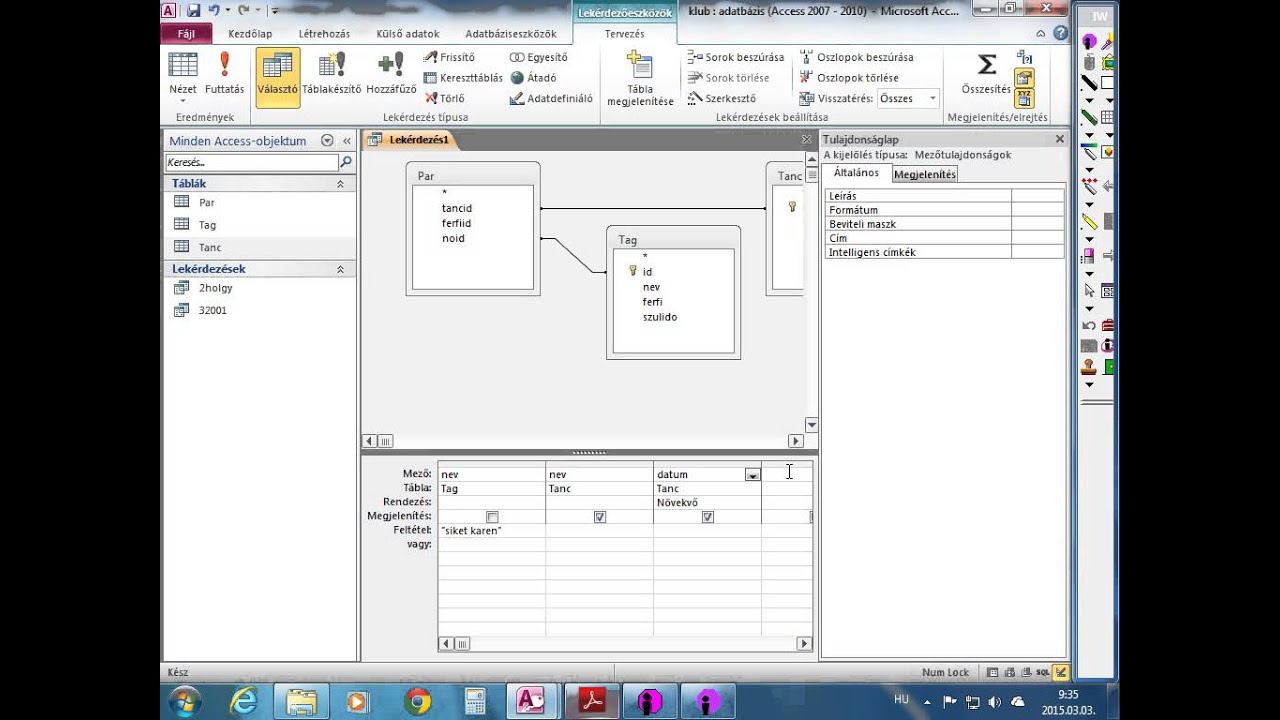Open Windows Start menu
This screenshot has height=720, width=1280.
tap(186, 701)
